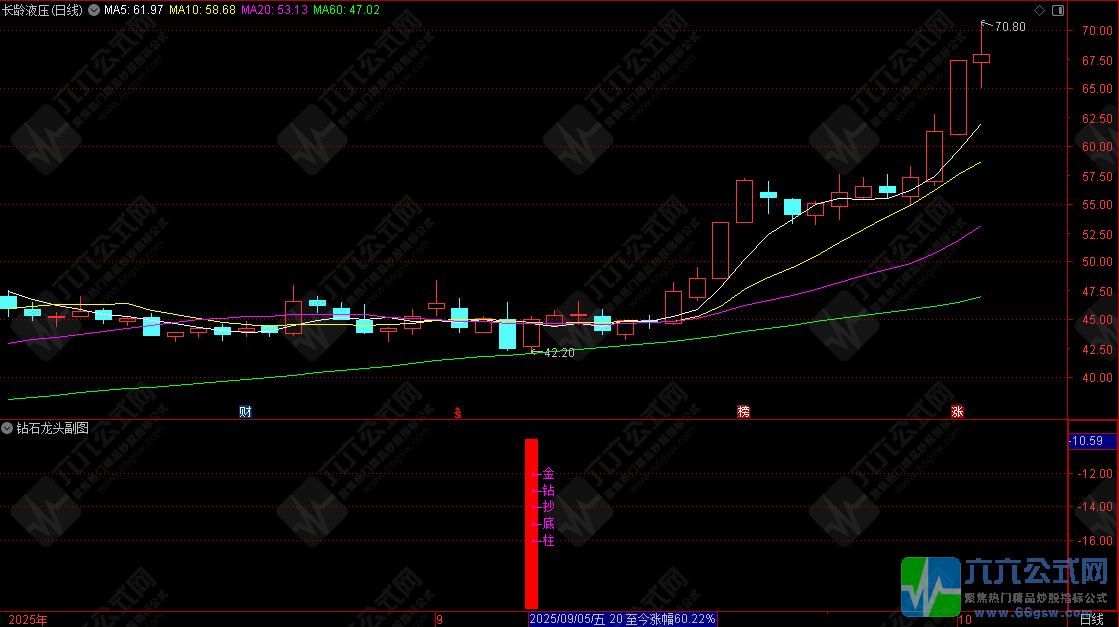This screenshot has height=627, width=1119.
Task: Click the -10.59 value box on right axis
Action: pos(1087,441)
